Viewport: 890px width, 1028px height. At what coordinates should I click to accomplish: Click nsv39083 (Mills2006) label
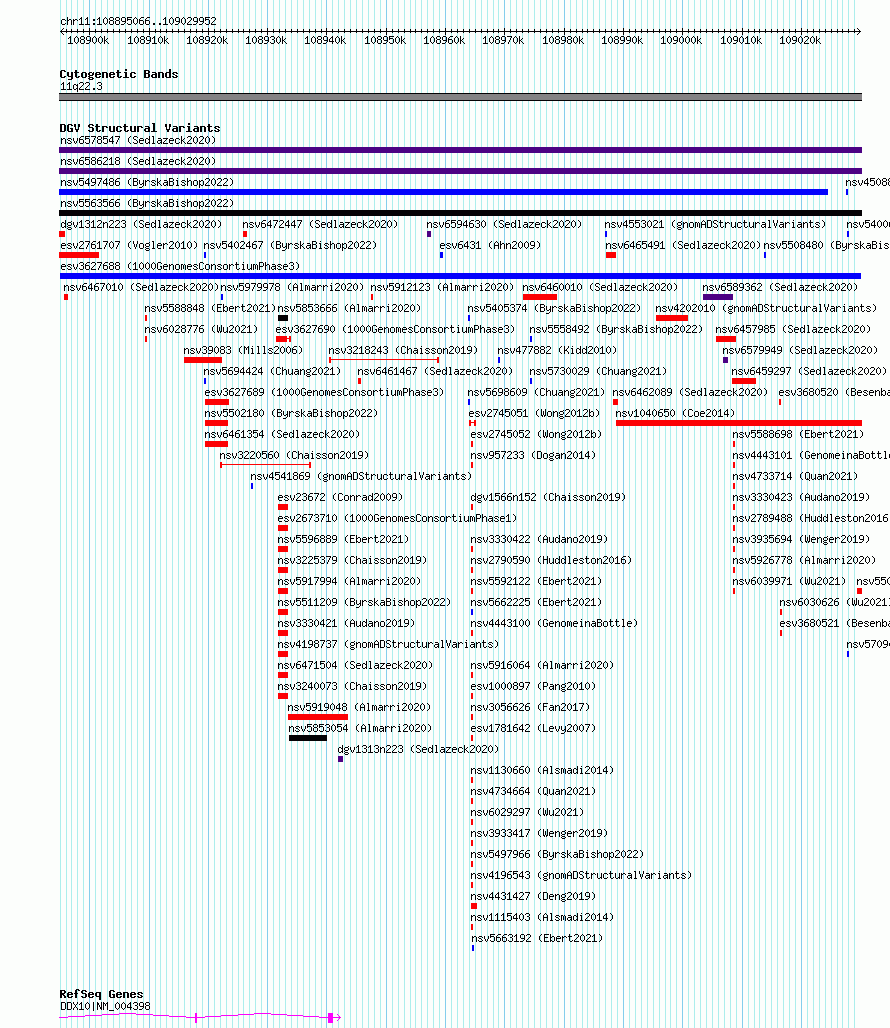click(243, 350)
